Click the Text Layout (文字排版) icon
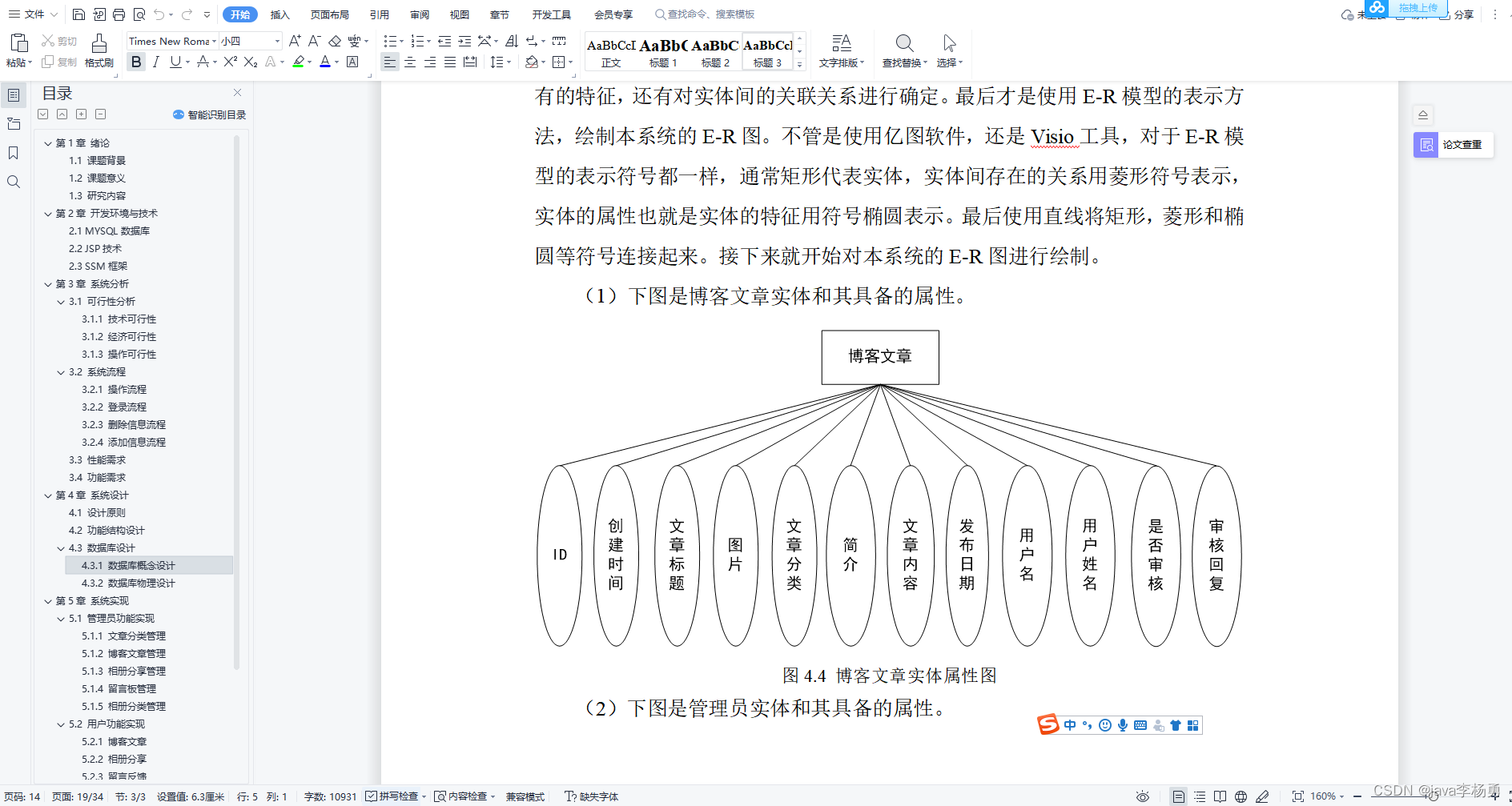This screenshot has width=1512, height=806. 841,43
